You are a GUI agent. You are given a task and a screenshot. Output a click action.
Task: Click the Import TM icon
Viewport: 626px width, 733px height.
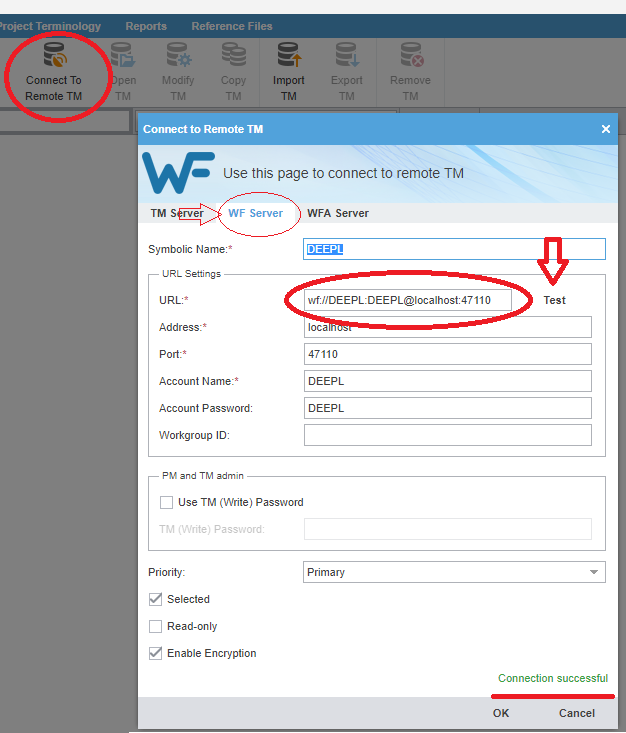coord(289,56)
